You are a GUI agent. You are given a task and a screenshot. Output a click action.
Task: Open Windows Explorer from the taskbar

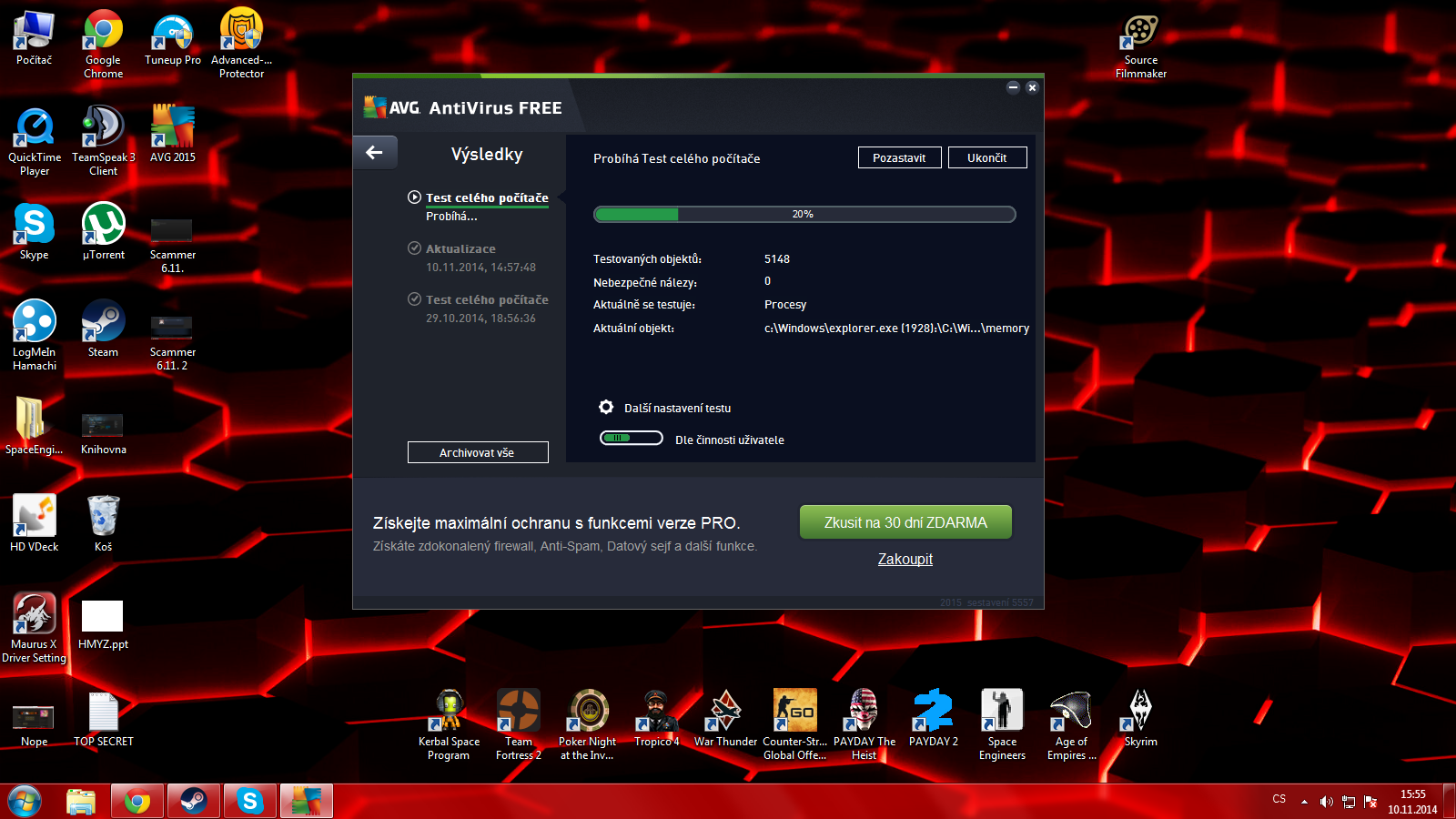point(81,802)
